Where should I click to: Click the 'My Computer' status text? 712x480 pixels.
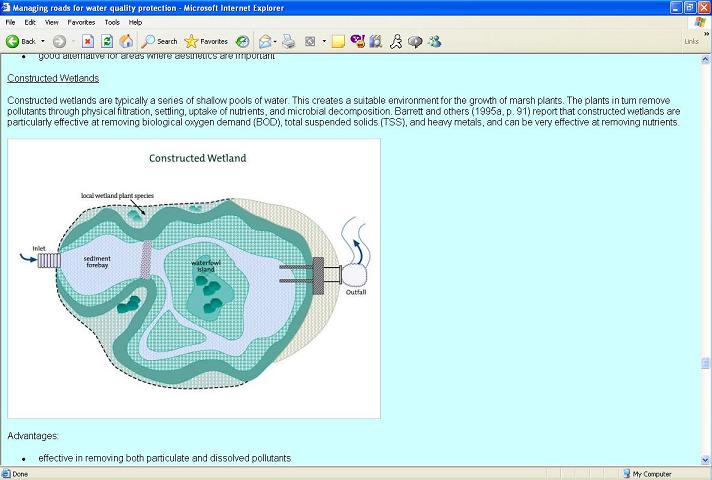point(652,474)
